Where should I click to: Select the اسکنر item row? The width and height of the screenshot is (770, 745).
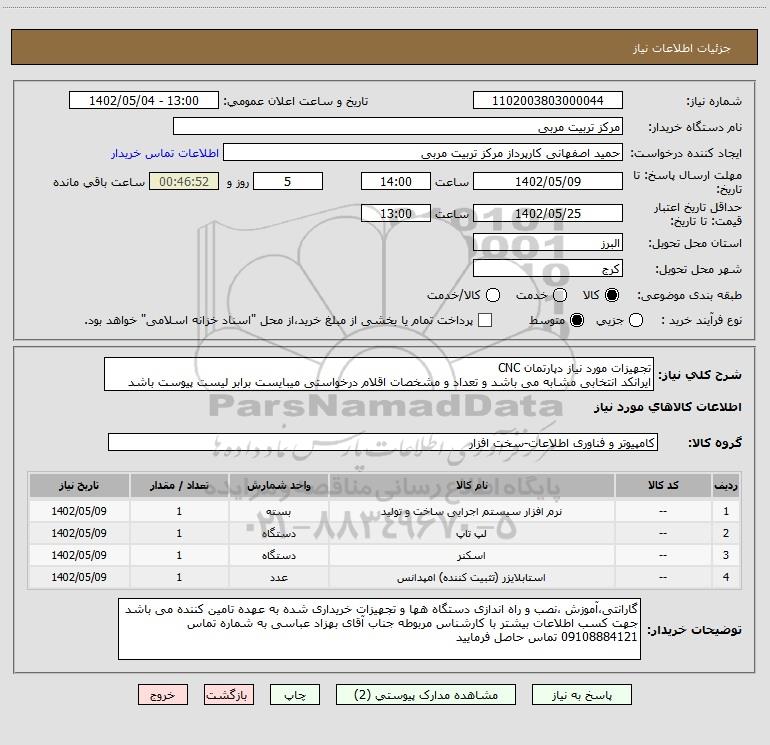click(385, 555)
